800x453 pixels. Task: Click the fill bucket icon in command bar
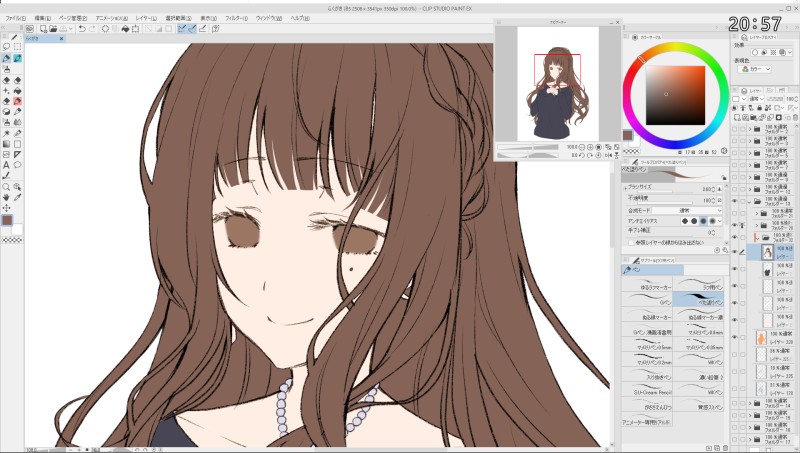(125, 29)
